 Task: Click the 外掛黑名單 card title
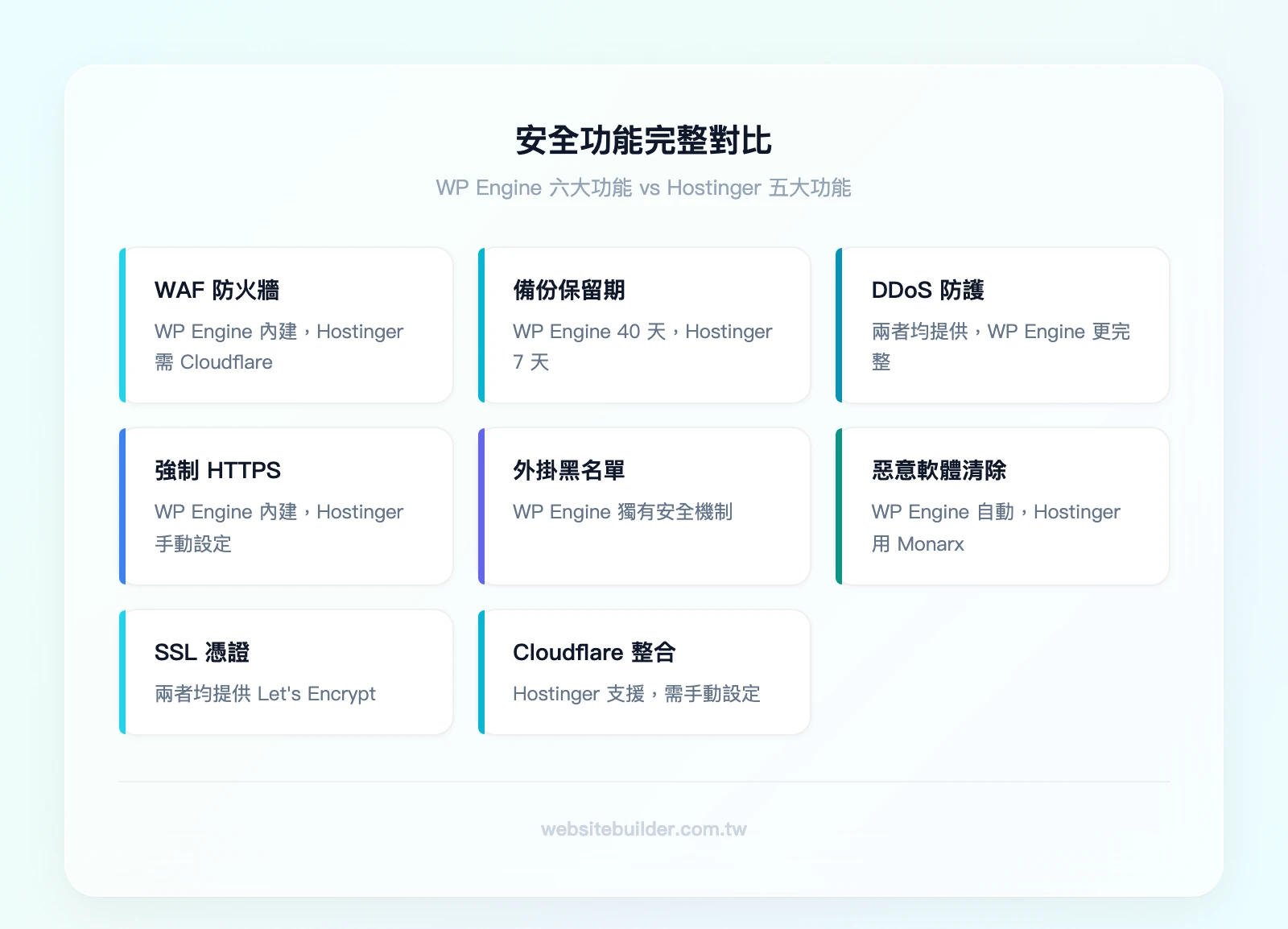pos(569,470)
